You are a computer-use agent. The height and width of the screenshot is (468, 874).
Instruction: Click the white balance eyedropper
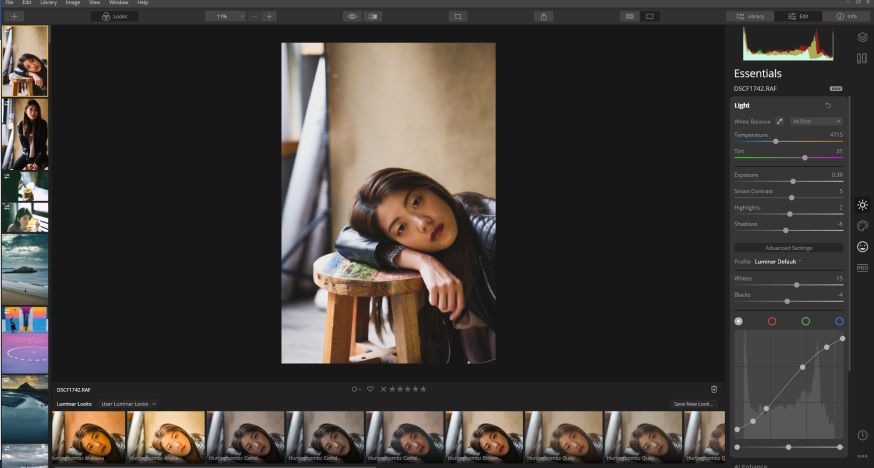point(779,121)
